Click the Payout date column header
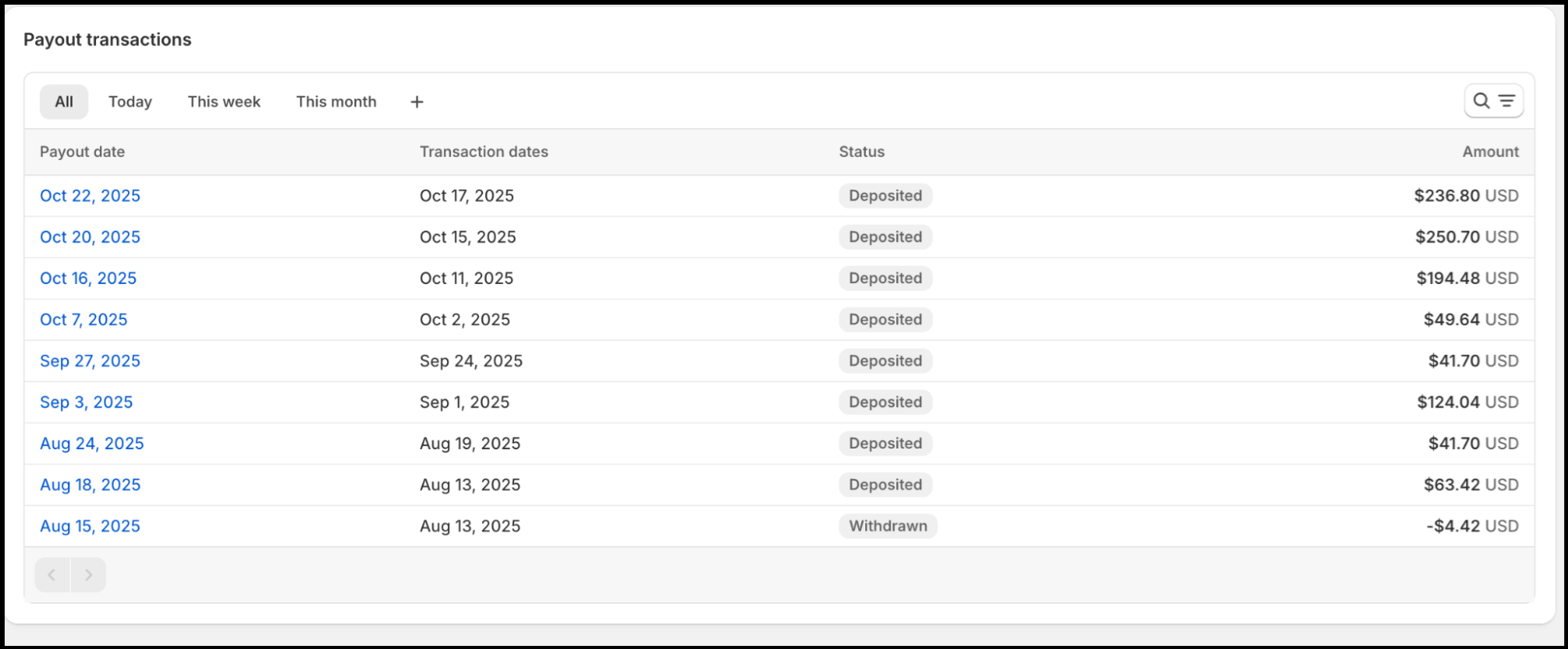The width and height of the screenshot is (1568, 649). (82, 152)
